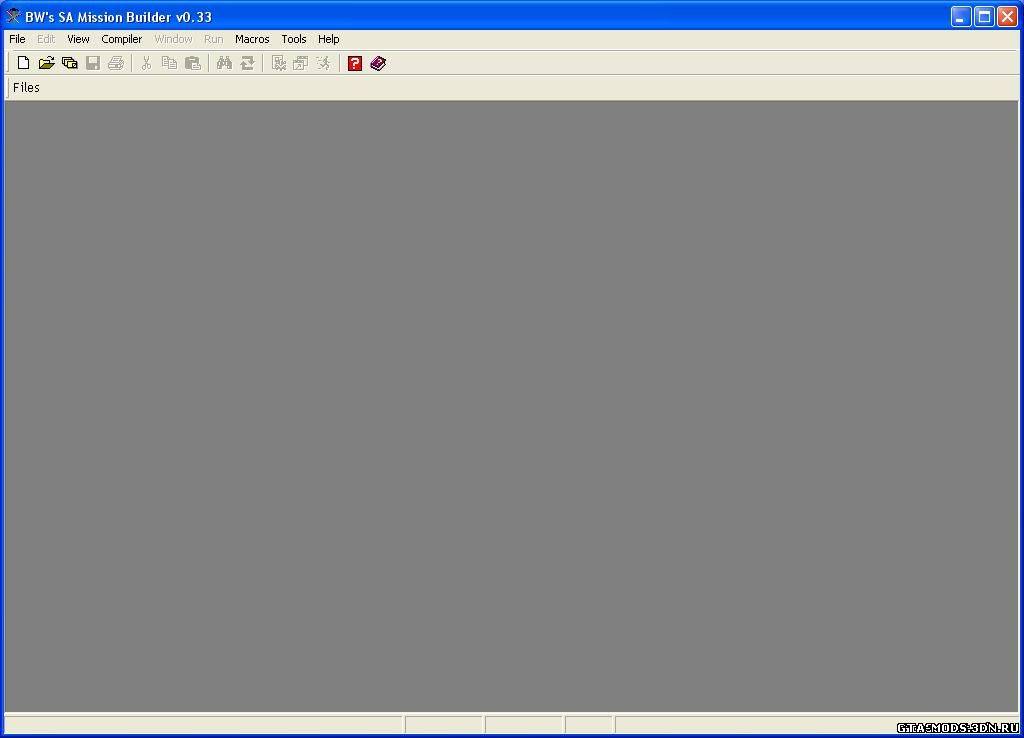This screenshot has height=738, width=1024.
Task: Click the Copy icon in the toolbar
Action: pos(169,63)
